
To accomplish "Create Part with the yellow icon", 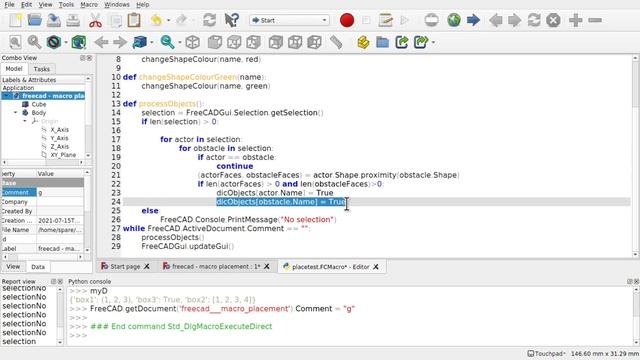I will (x=363, y=42).
